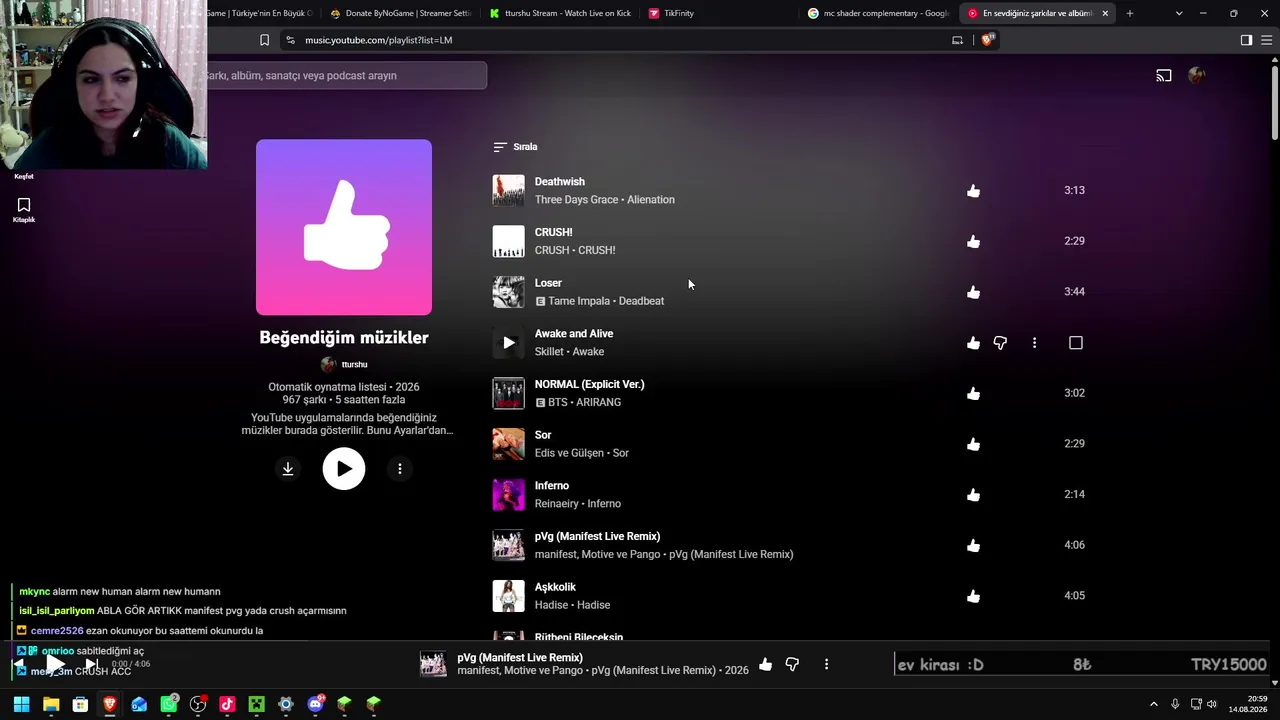Open File Explorer from the taskbar

(51, 704)
